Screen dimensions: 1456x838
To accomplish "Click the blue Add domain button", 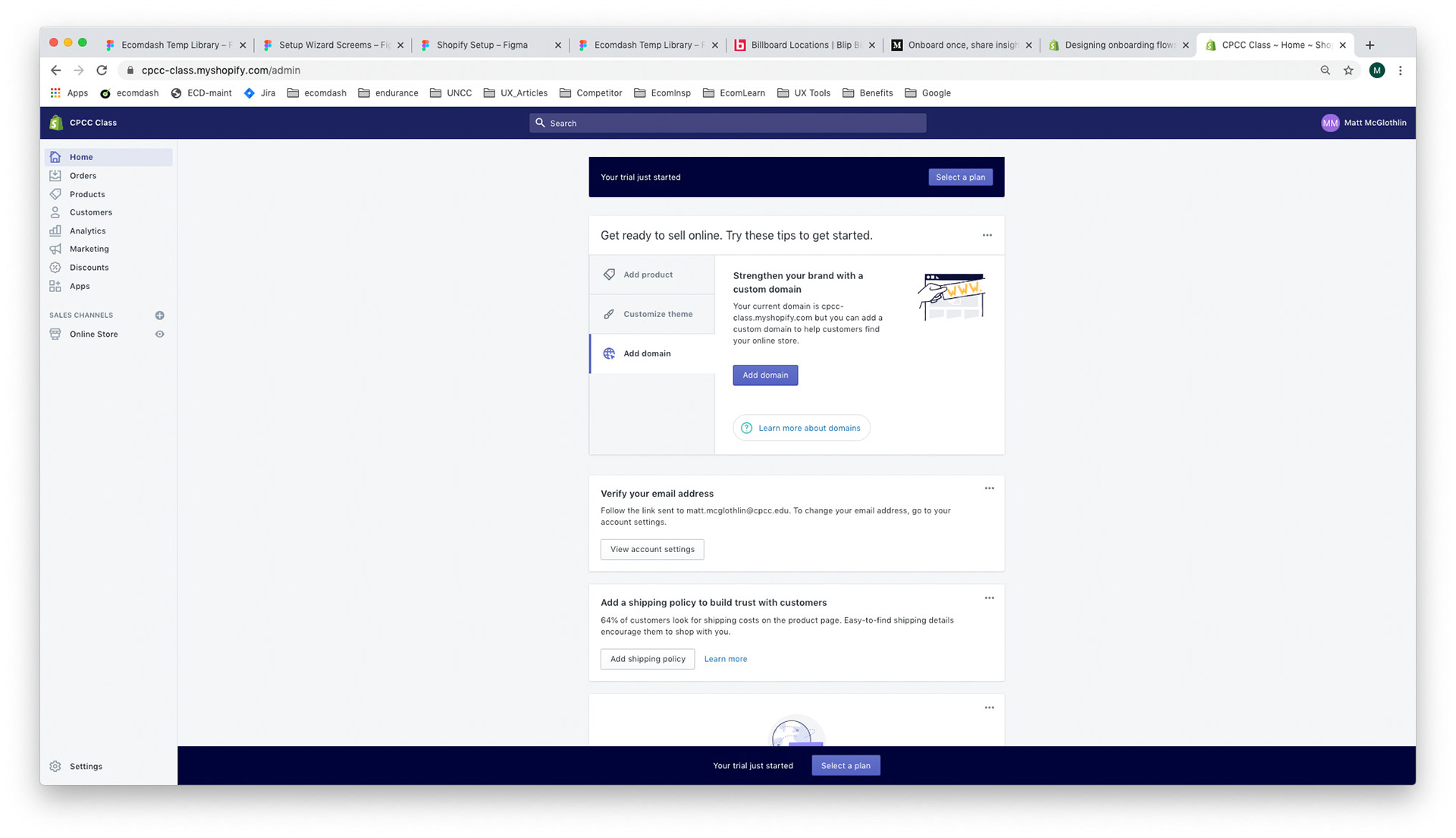I will (764, 375).
